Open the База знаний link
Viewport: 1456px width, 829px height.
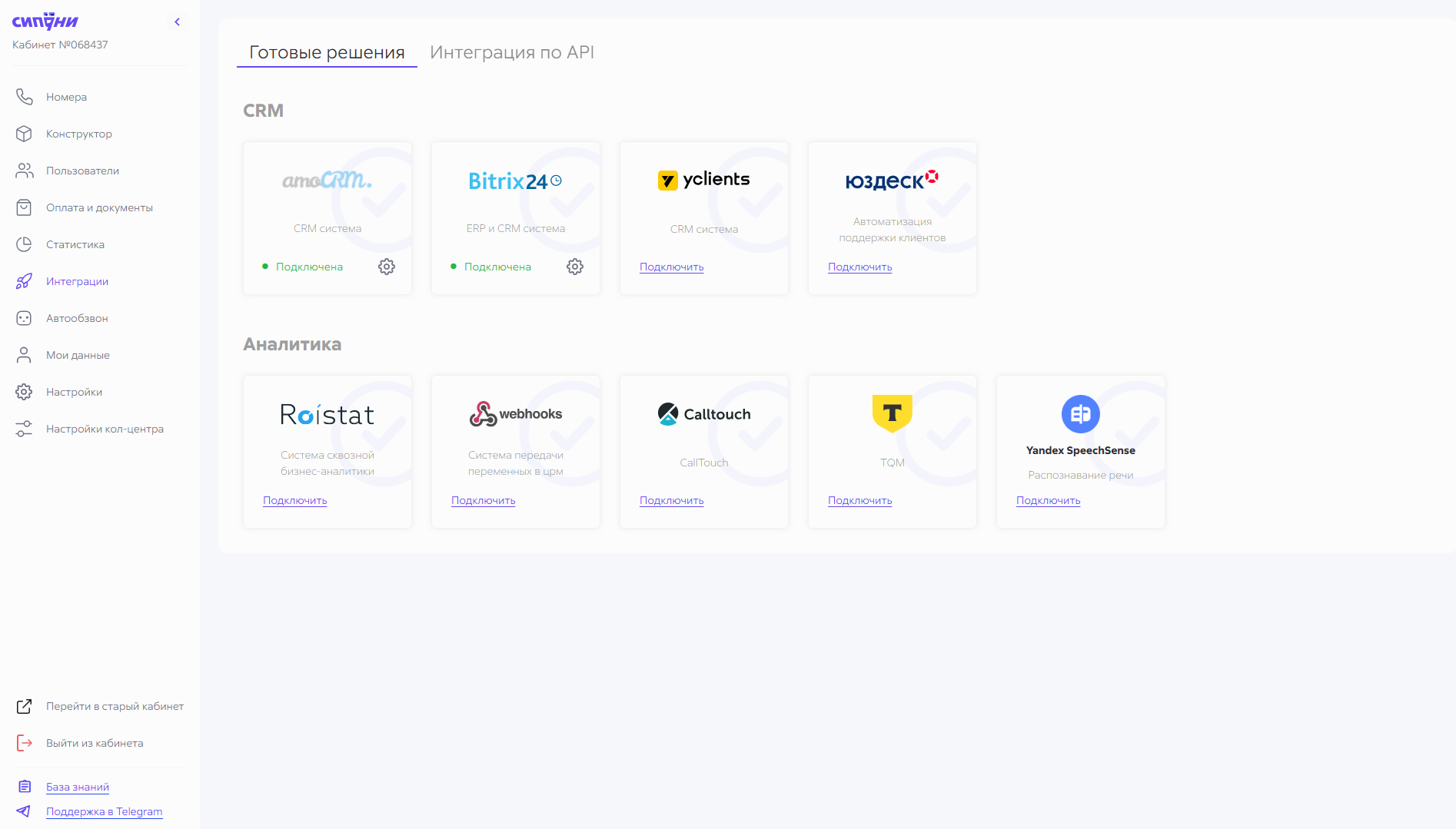pos(78,787)
